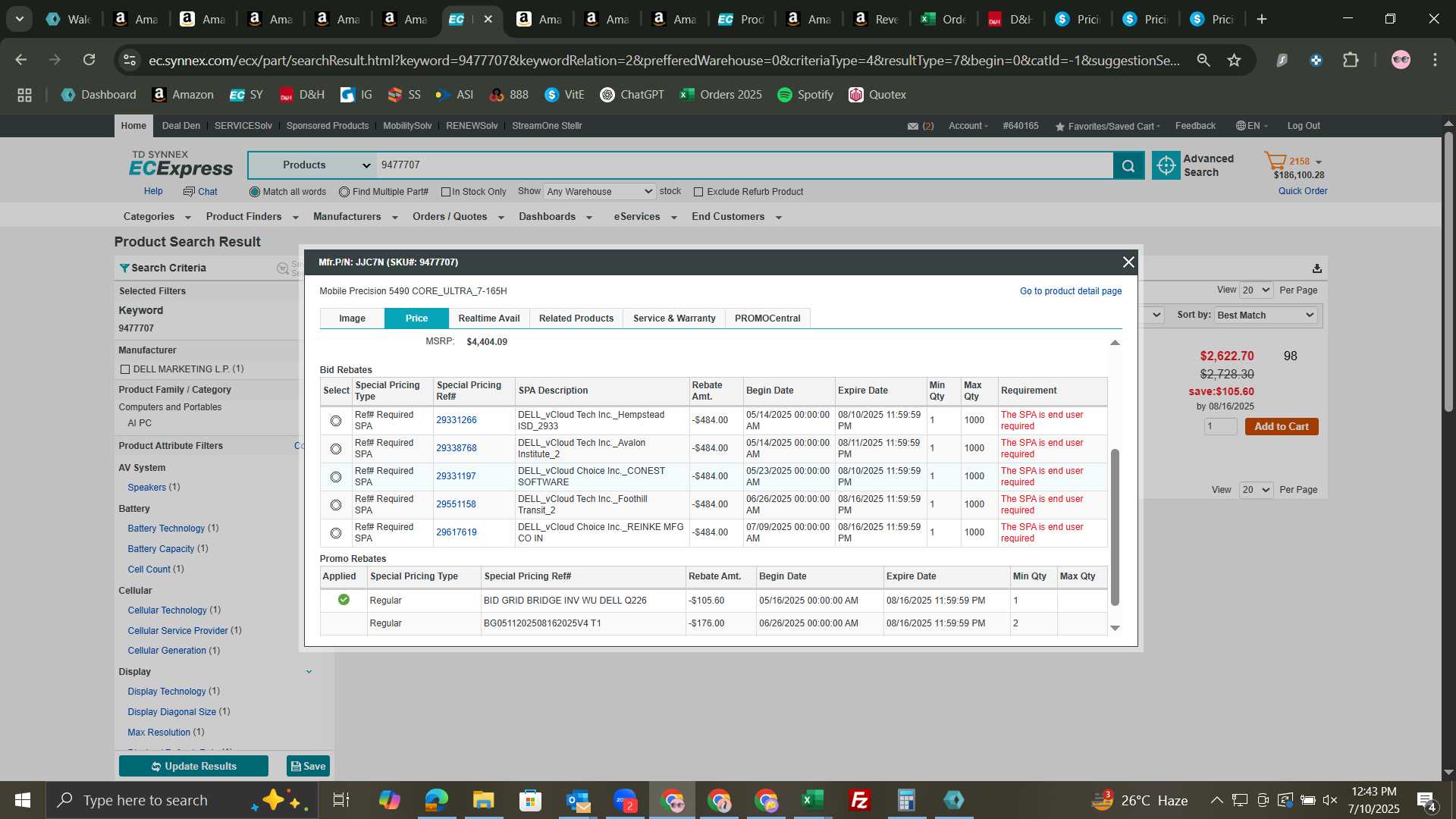Click the Search Criteria filter icon
The width and height of the screenshot is (1456, 819).
124,268
